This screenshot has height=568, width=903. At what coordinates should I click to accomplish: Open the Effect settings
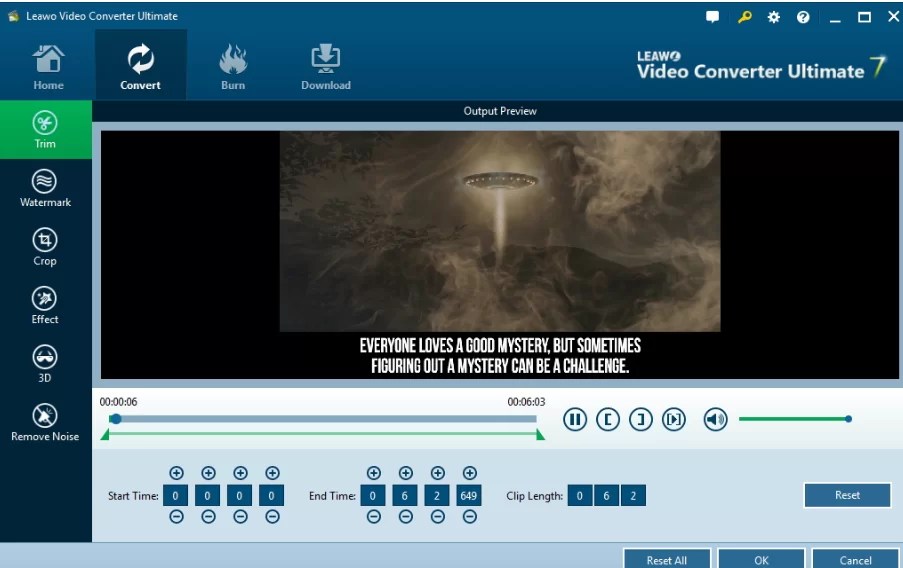pyautogui.click(x=45, y=306)
